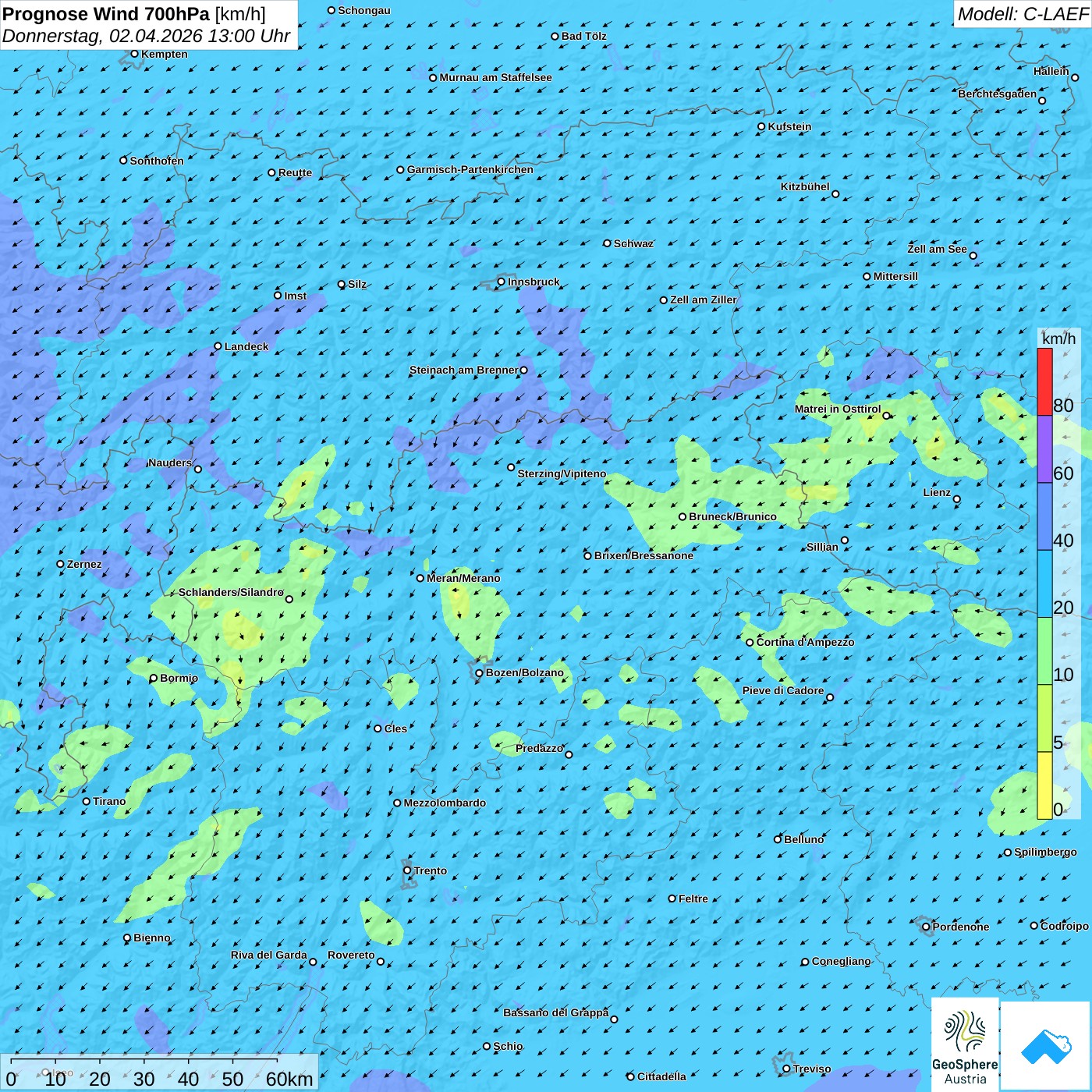
Task: Click the 'Schio' label
Action: pyautogui.click(x=508, y=1046)
